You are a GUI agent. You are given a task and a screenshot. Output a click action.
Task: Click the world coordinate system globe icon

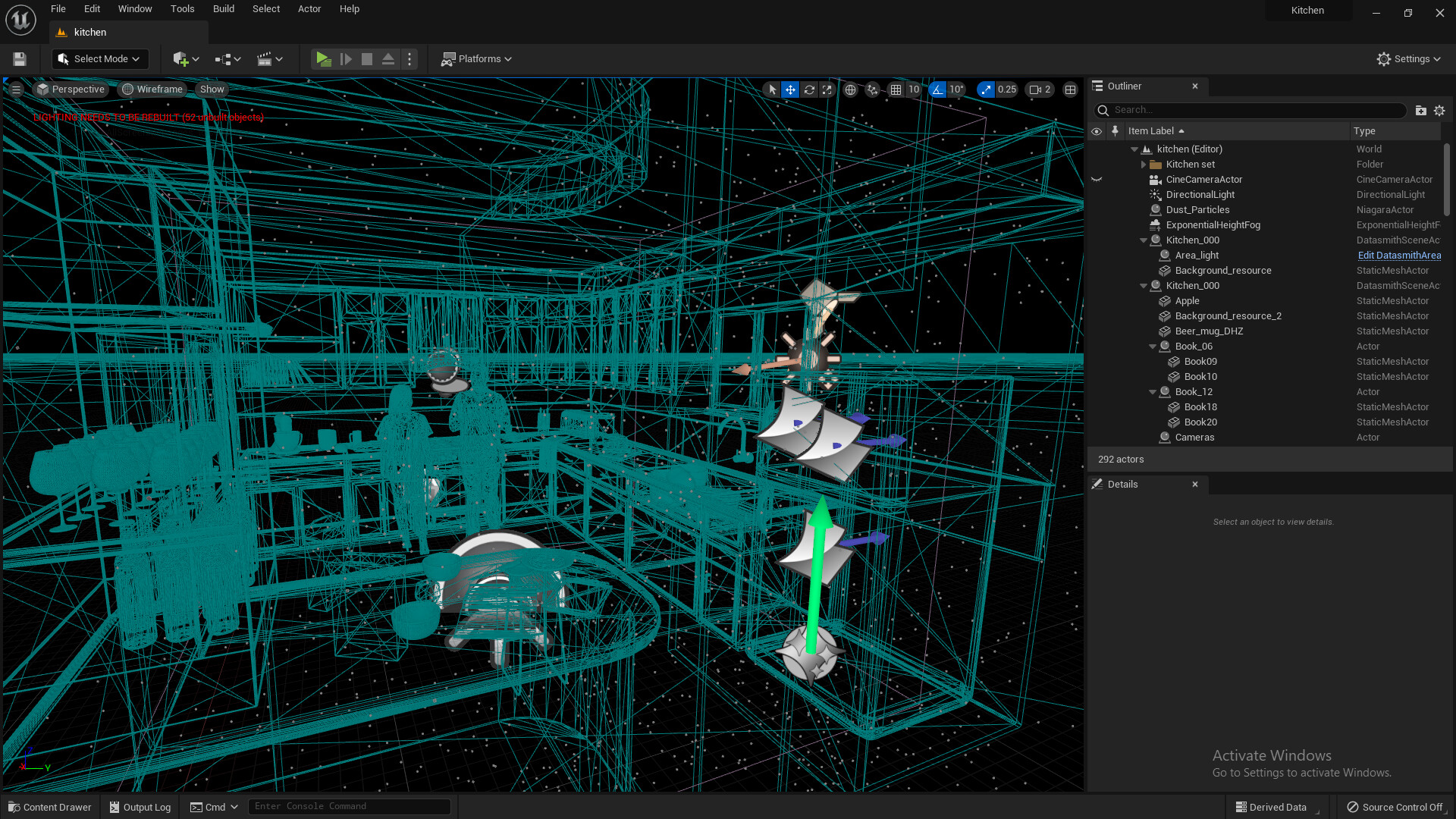pyautogui.click(x=851, y=89)
